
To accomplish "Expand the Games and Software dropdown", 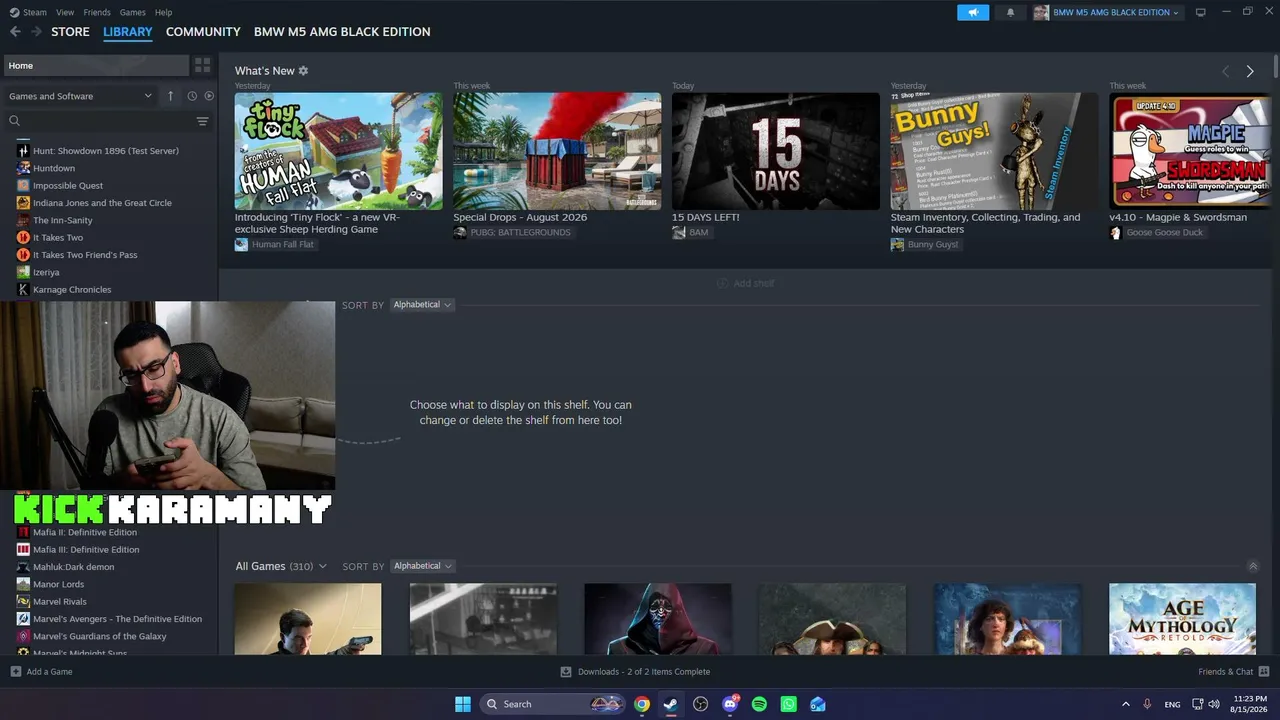I will tap(80, 96).
